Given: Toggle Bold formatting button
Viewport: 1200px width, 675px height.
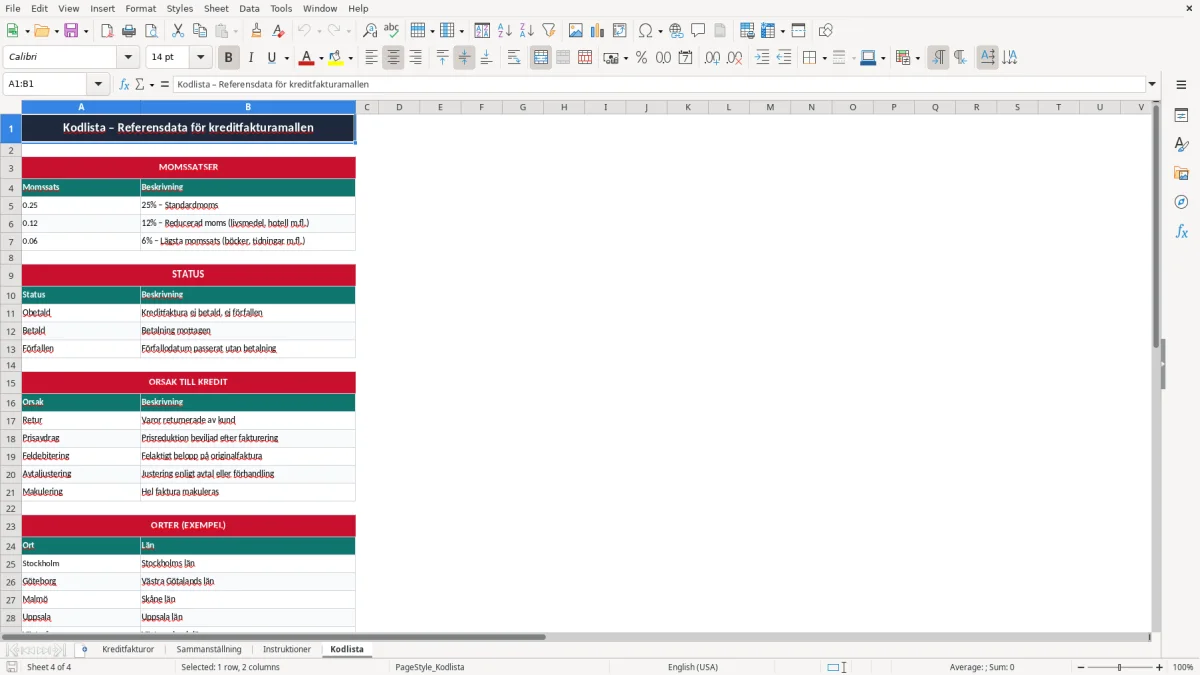Looking at the screenshot, I should [229, 58].
